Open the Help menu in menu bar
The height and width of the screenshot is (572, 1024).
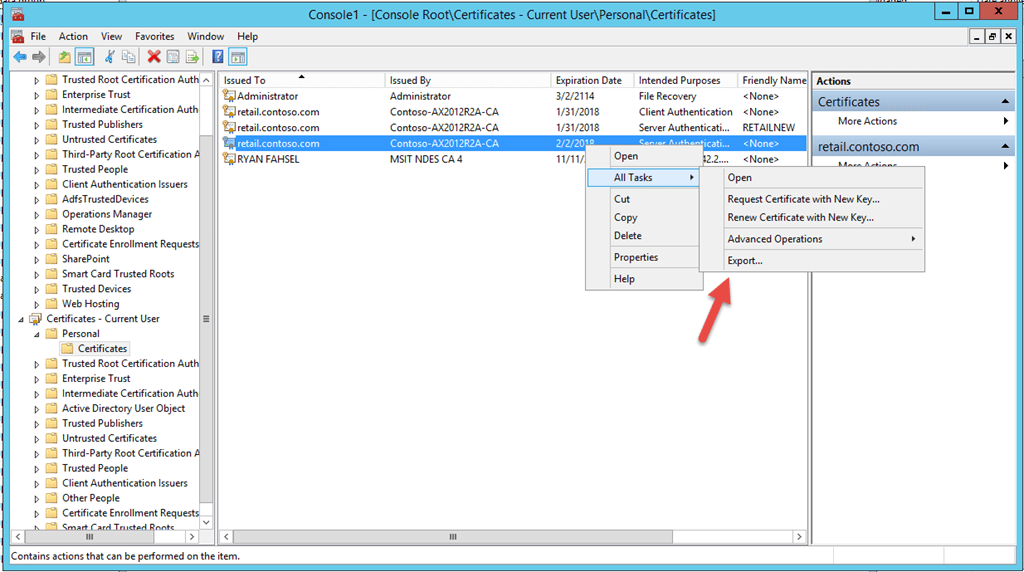[x=248, y=37]
